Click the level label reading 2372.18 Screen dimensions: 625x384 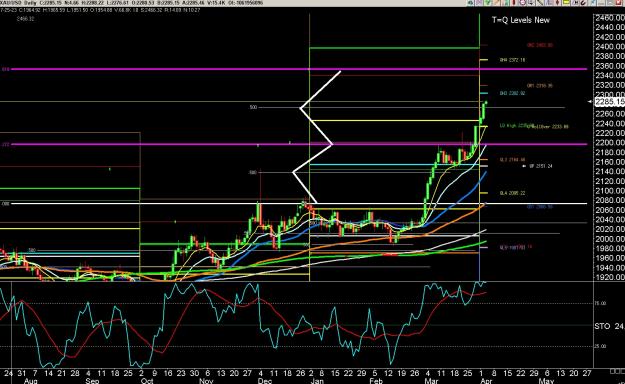coord(513,60)
